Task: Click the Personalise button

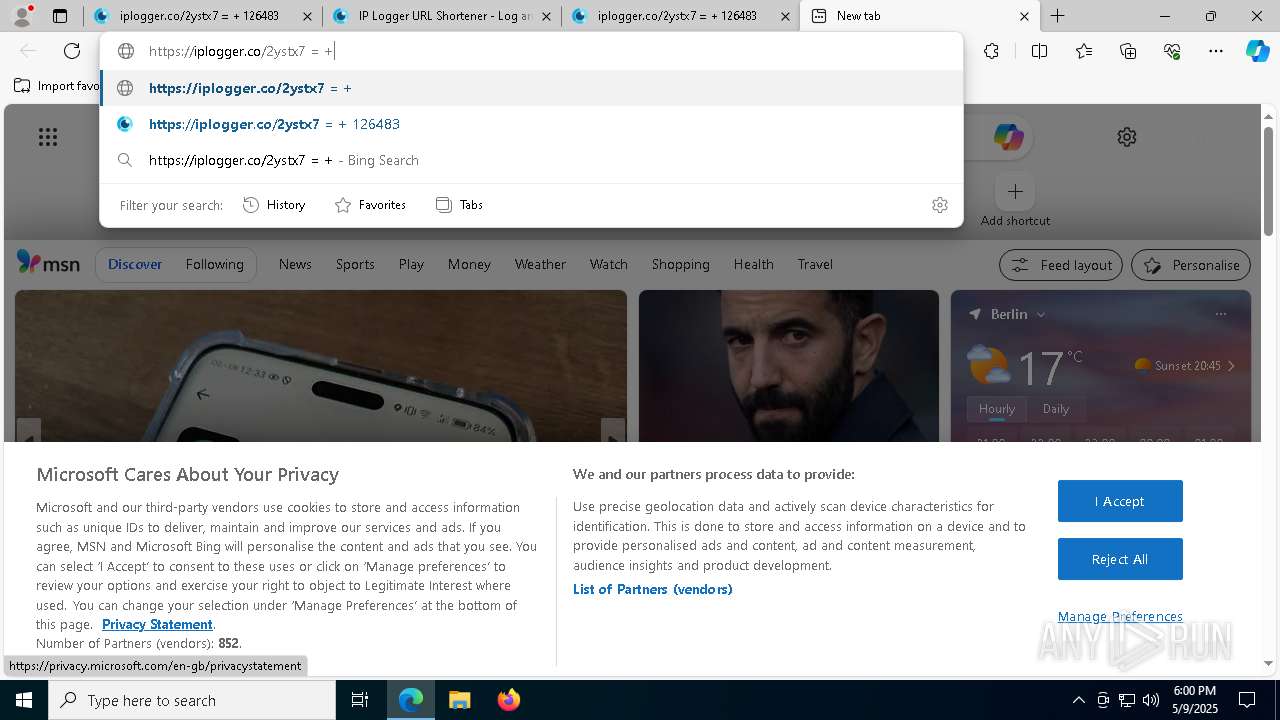Action: (1191, 265)
